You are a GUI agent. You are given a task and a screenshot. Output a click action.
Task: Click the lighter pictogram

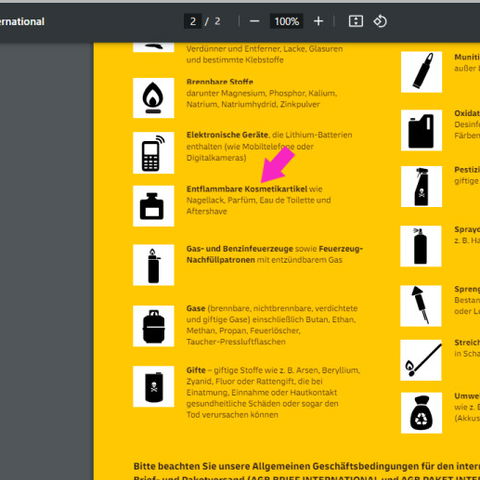click(153, 265)
